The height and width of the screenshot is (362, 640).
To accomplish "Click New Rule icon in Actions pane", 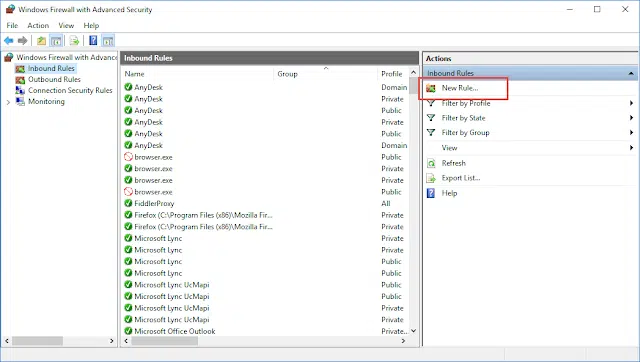I will pyautogui.click(x=431, y=88).
